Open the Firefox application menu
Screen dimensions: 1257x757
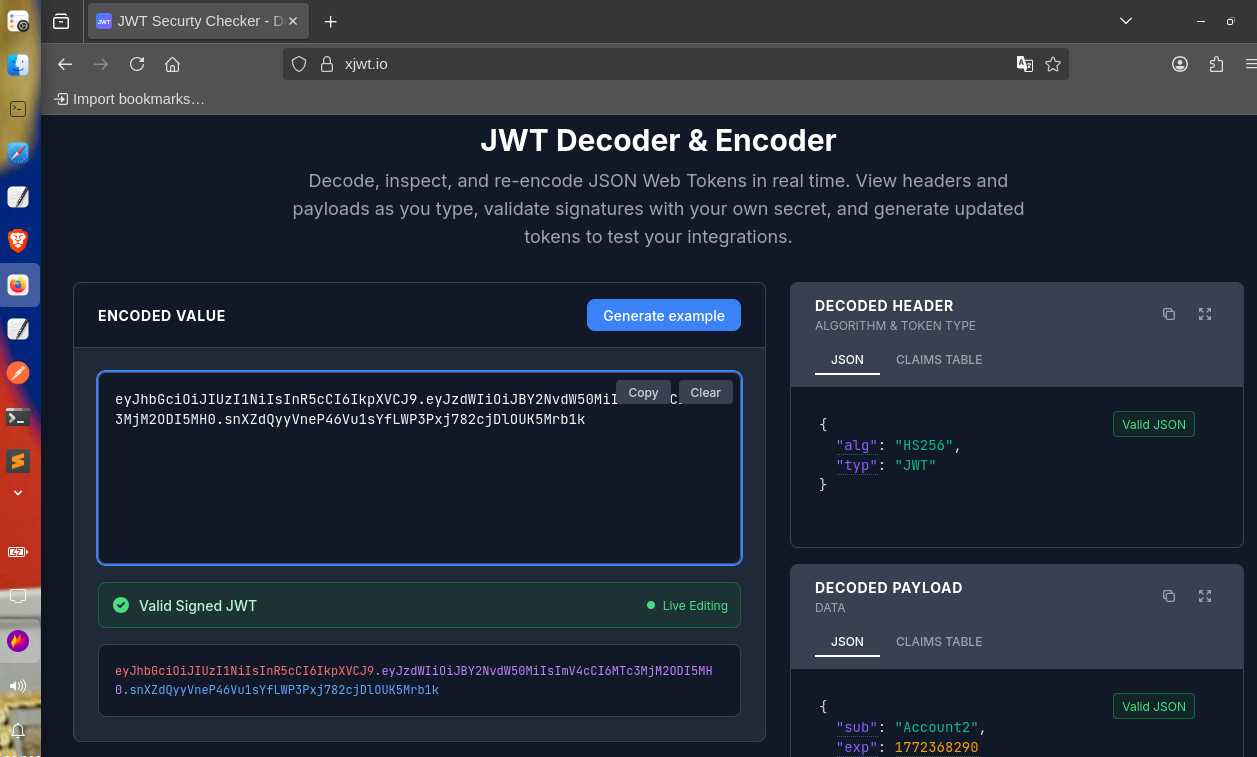(x=1251, y=63)
